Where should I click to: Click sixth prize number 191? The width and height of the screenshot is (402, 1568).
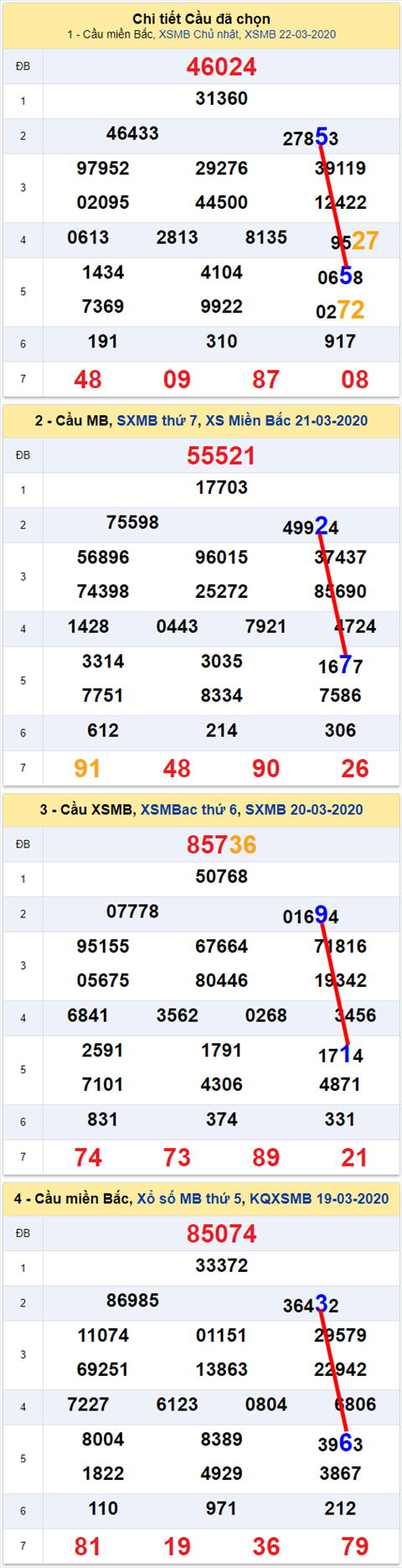[103, 342]
